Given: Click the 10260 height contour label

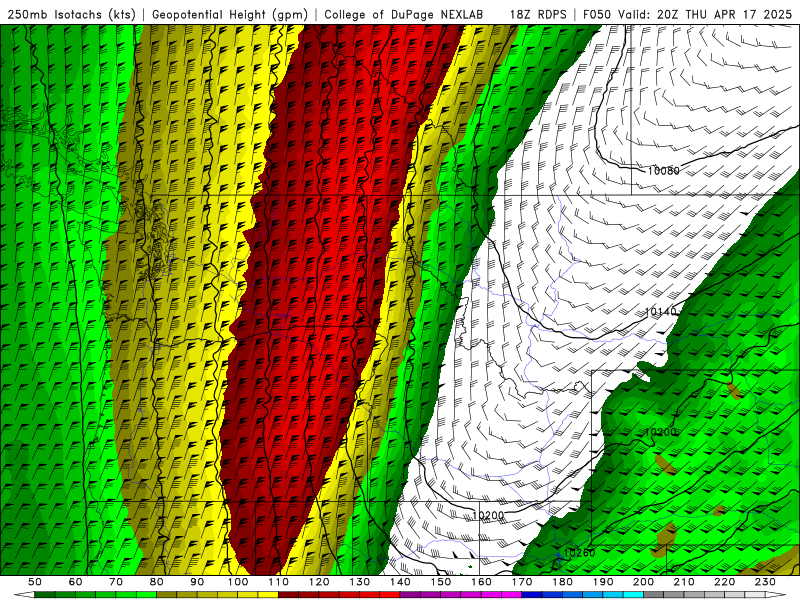Looking at the screenshot, I should click(x=579, y=553).
